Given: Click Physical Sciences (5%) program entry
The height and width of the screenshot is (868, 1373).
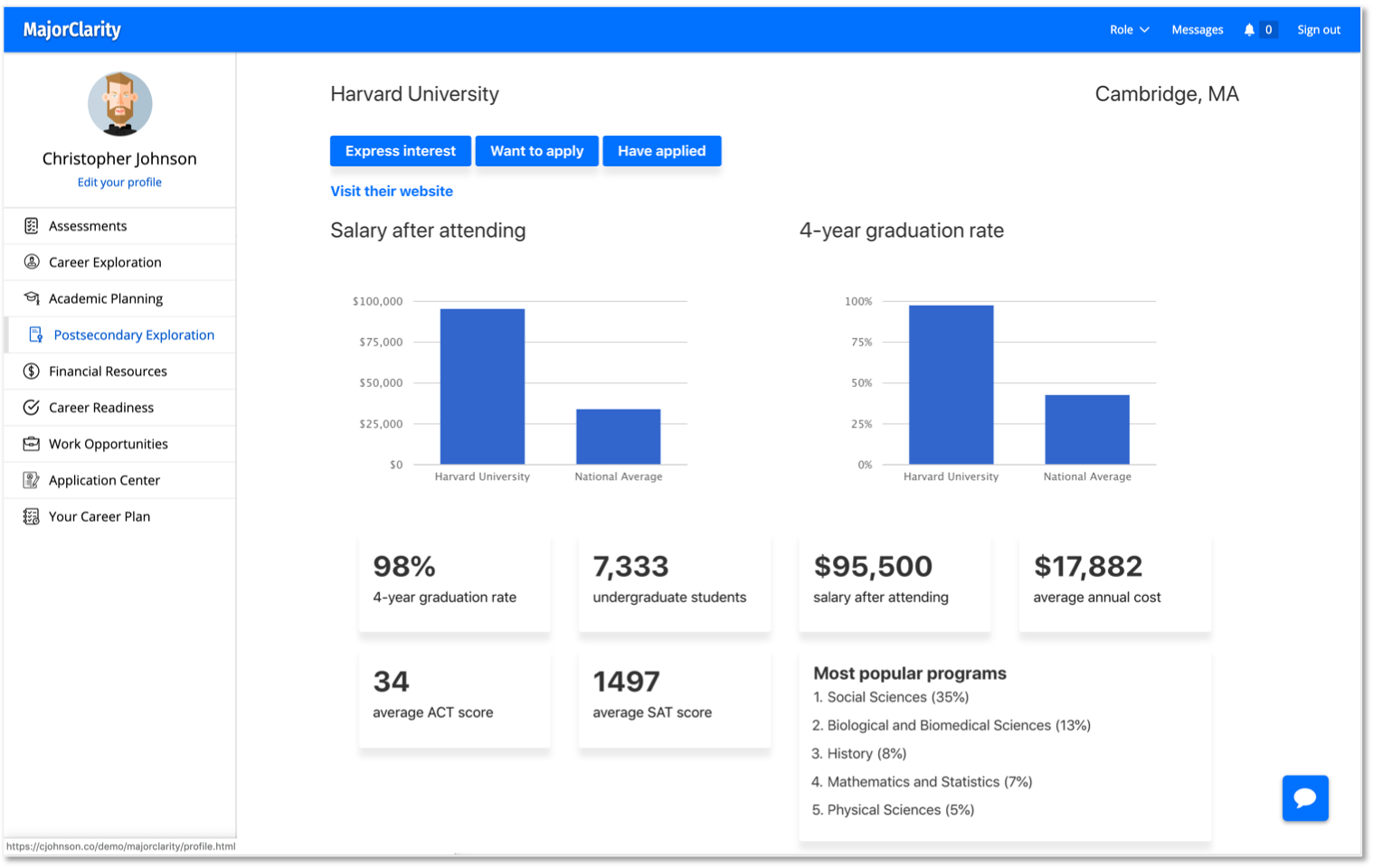Looking at the screenshot, I should pos(893,809).
